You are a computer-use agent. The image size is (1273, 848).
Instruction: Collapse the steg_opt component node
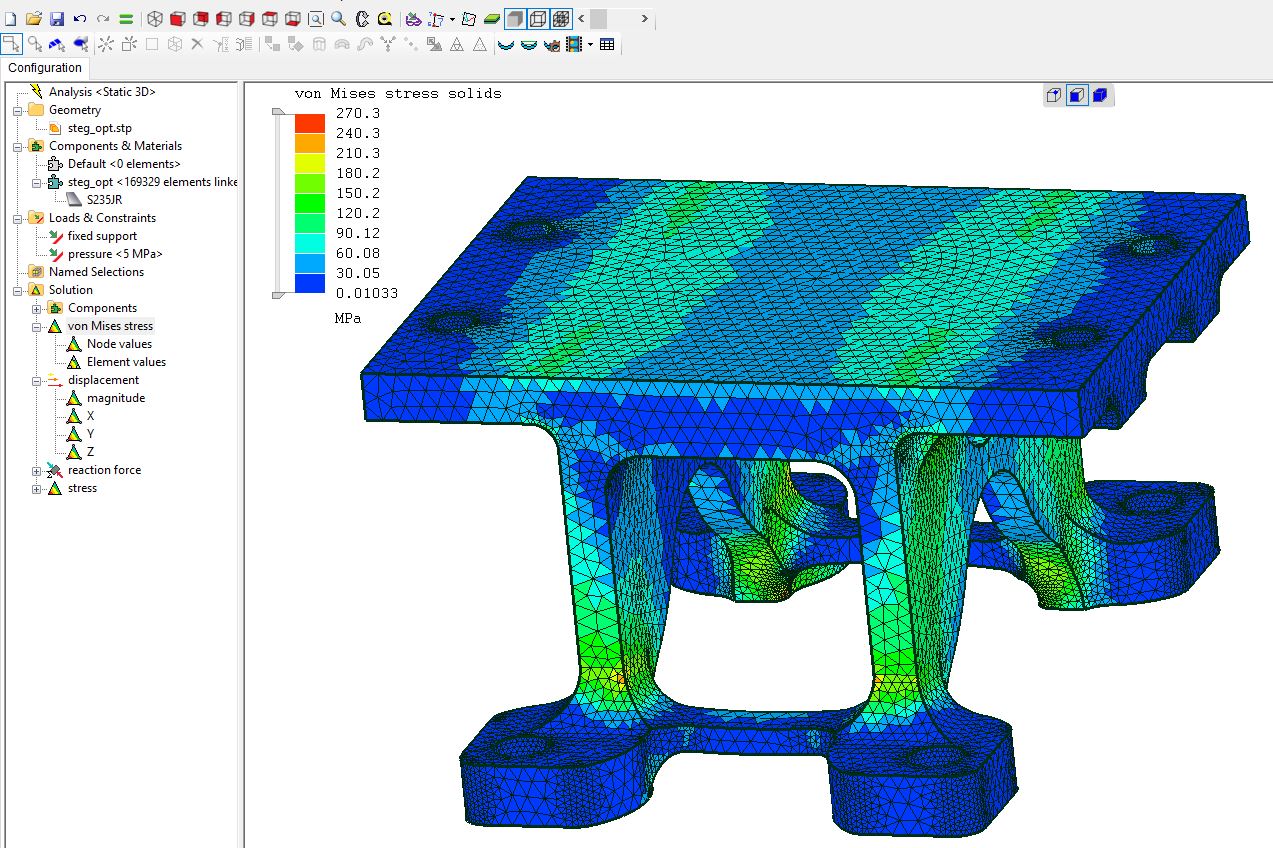pyautogui.click(x=37, y=182)
